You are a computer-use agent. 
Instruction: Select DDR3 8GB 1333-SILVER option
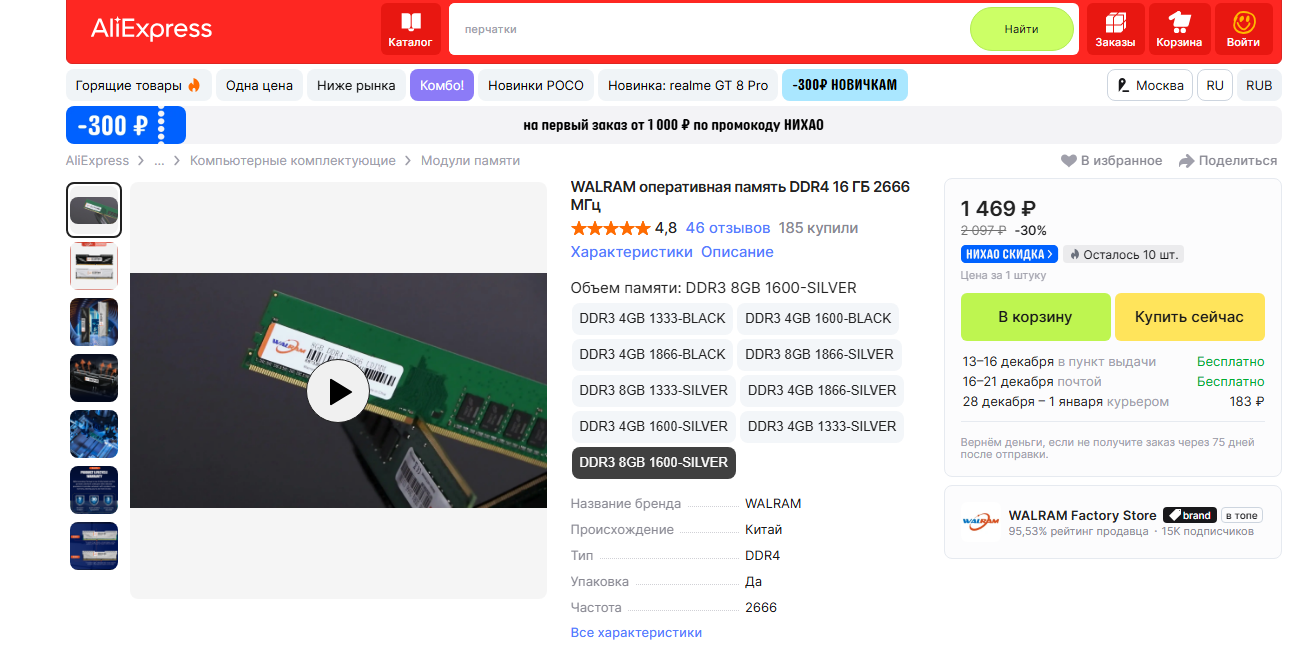(x=654, y=390)
